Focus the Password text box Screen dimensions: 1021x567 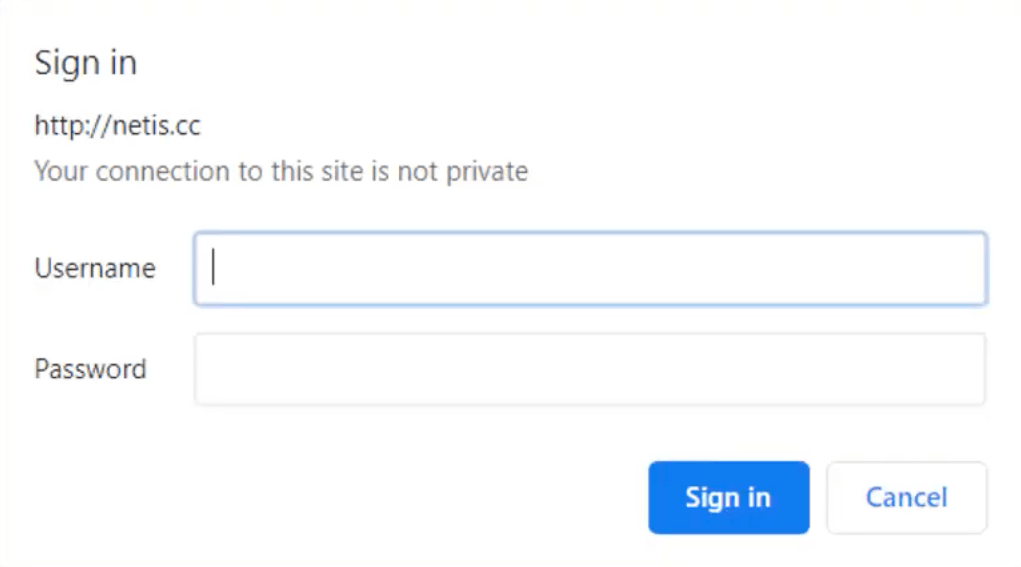click(x=590, y=369)
